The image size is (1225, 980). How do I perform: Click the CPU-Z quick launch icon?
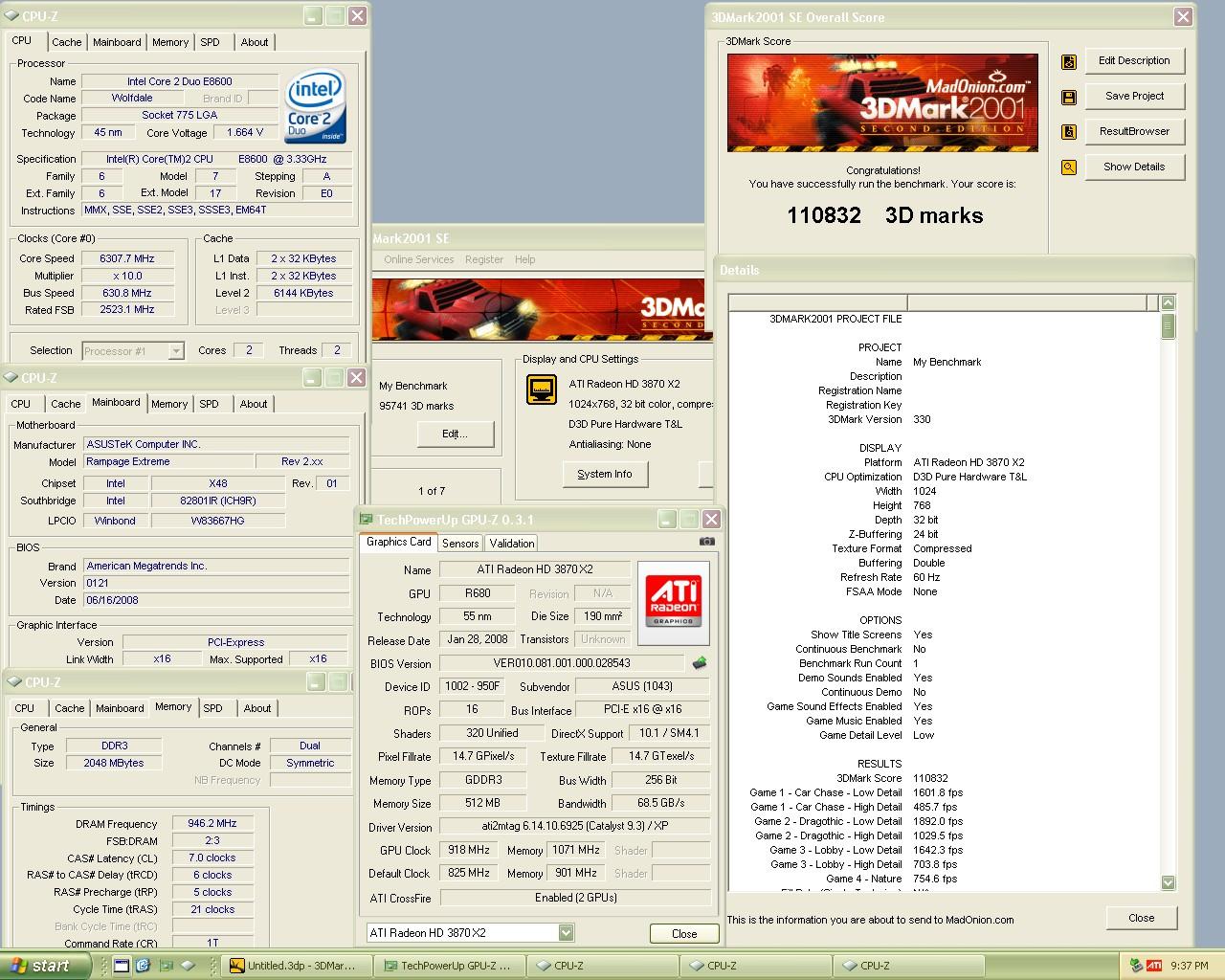(188, 966)
